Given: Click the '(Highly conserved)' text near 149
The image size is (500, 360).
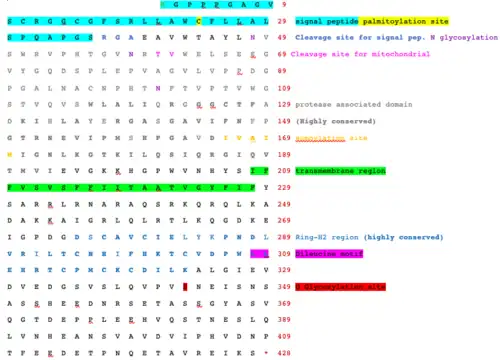Looking at the screenshot, I should (336, 121).
